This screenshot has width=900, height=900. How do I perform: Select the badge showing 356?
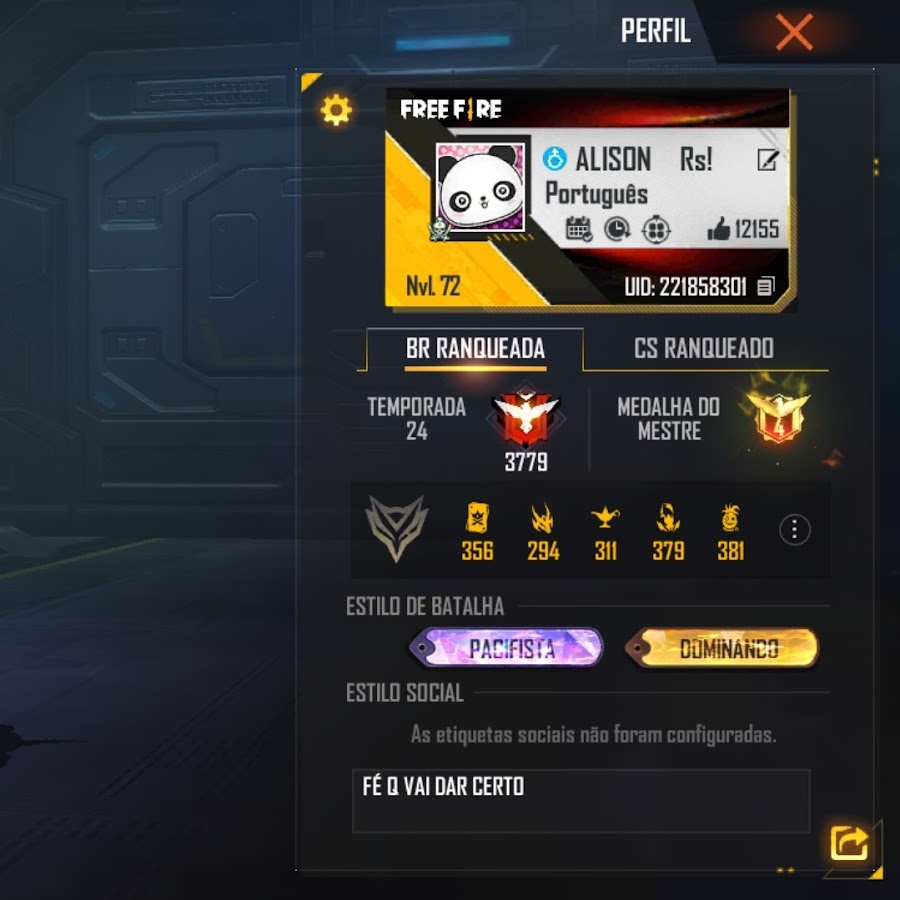(477, 532)
